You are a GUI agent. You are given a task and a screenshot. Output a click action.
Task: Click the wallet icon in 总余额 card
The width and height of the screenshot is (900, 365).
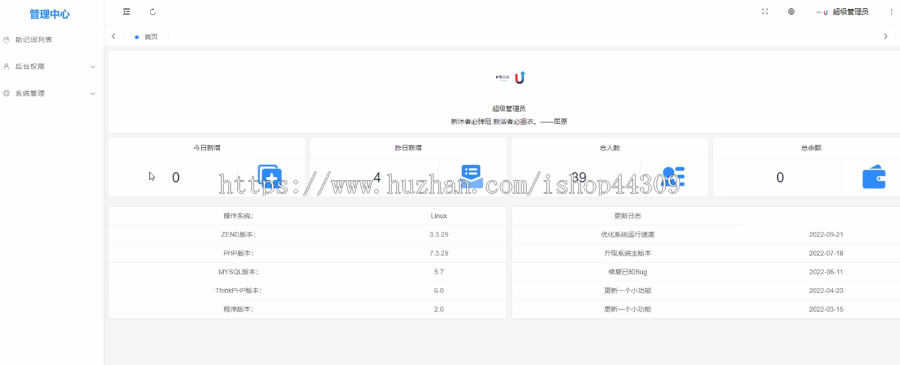point(874,177)
